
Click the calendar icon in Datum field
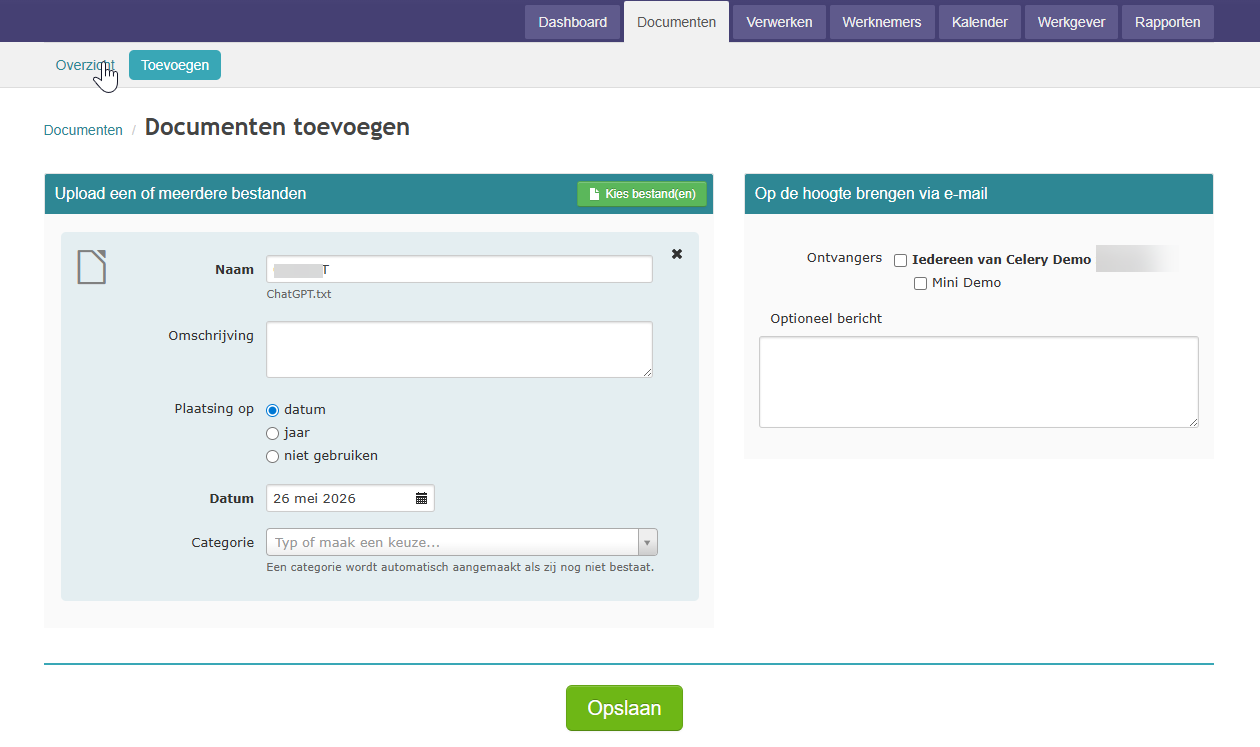[x=421, y=498]
